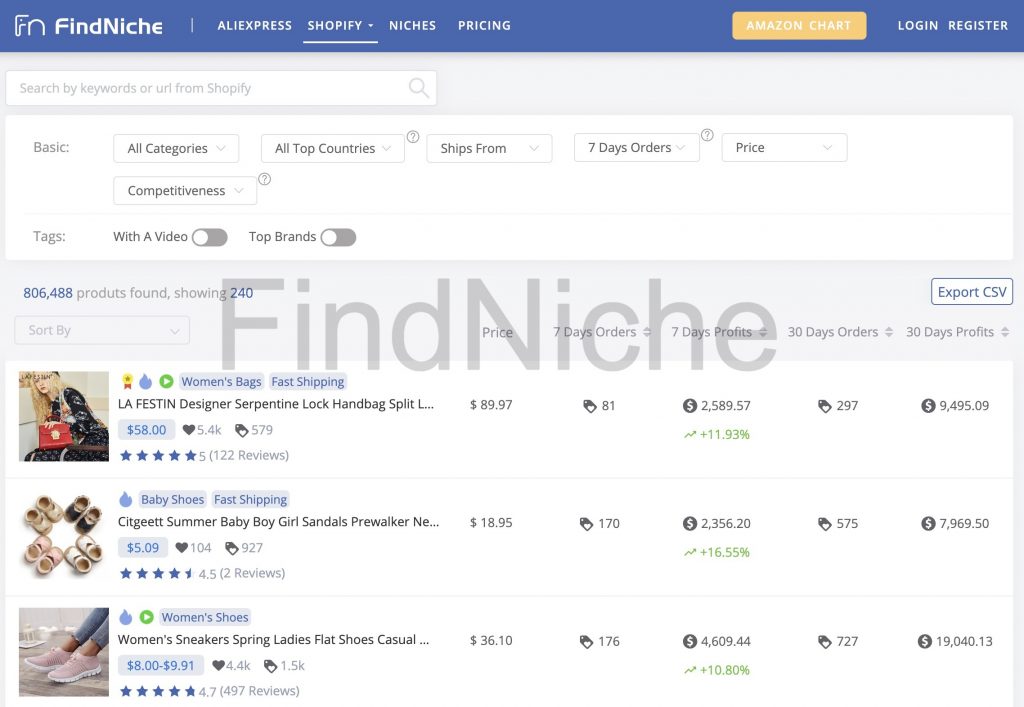The width and height of the screenshot is (1024, 707).
Task: Open Women's Sneakers Spring Ladies Flat Shoes title
Action: [273, 640]
